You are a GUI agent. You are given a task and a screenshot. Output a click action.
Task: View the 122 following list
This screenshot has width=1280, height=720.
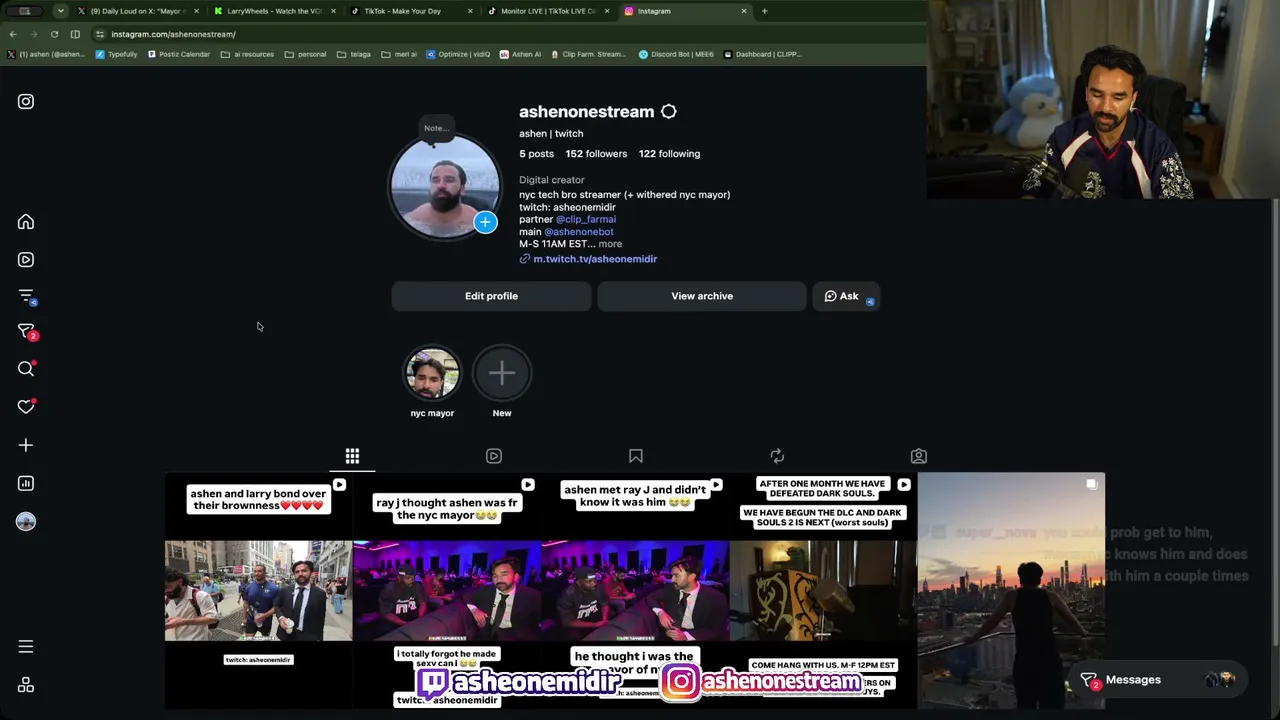pos(669,154)
